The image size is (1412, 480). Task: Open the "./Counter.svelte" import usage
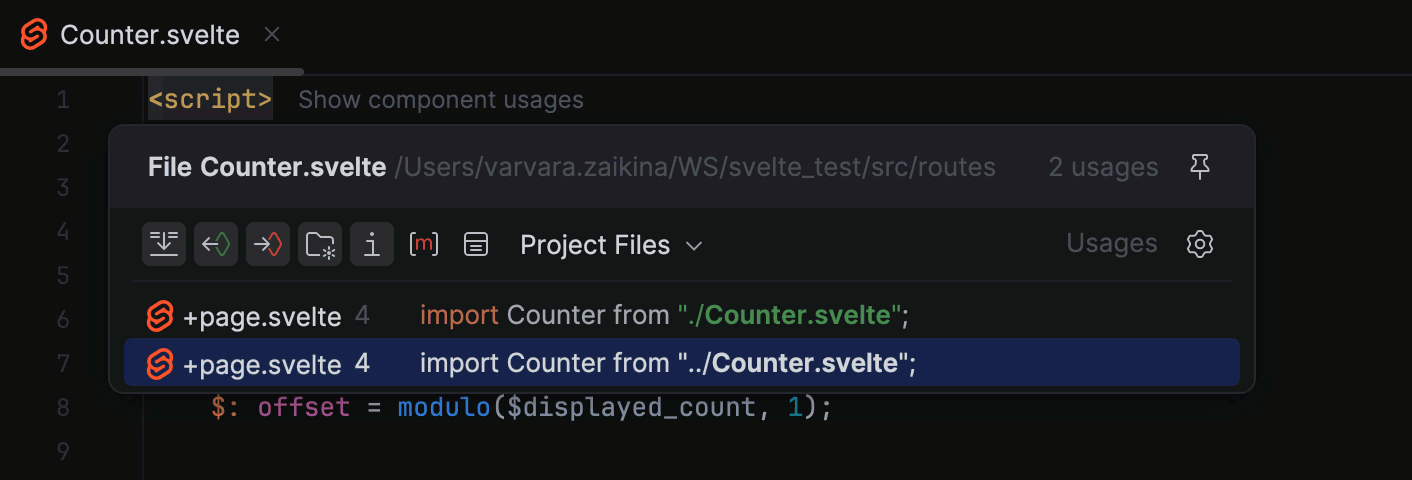664,317
